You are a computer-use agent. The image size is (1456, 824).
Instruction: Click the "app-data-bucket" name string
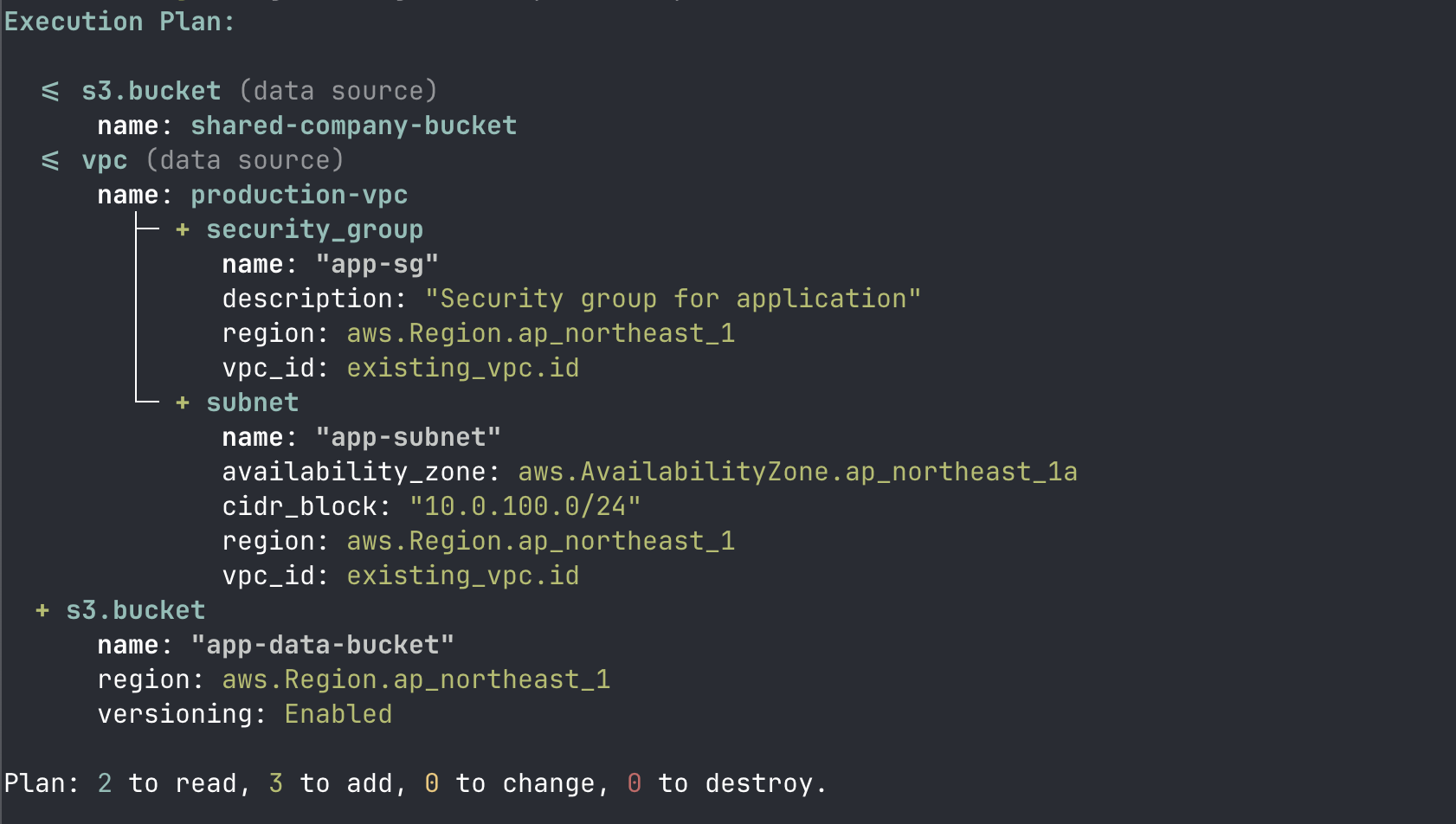click(x=322, y=645)
